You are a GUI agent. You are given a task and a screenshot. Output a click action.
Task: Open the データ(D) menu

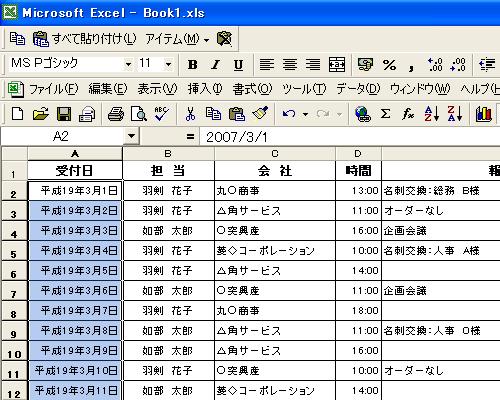point(358,89)
